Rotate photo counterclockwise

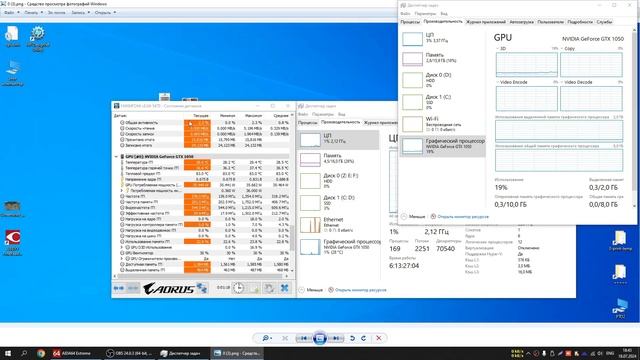(x=352, y=338)
